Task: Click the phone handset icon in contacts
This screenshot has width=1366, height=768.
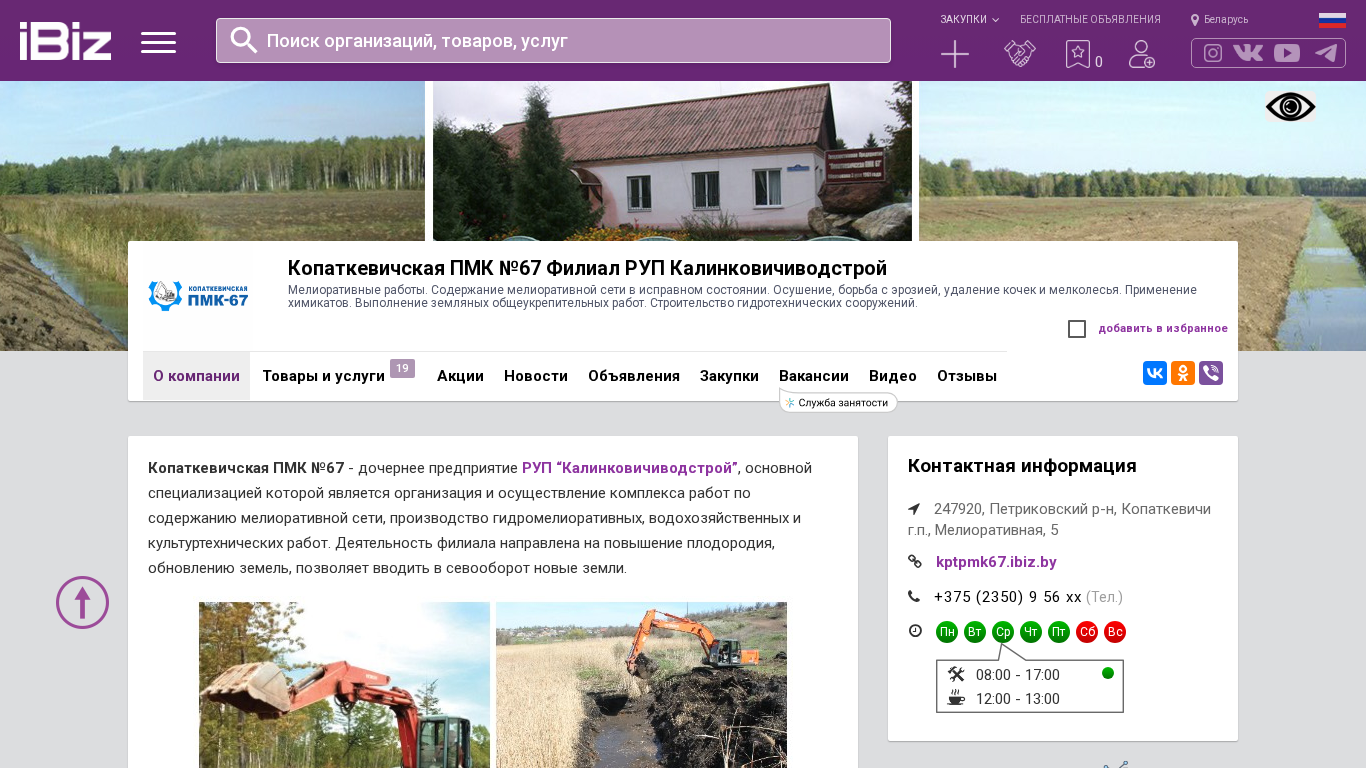Action: (914, 597)
